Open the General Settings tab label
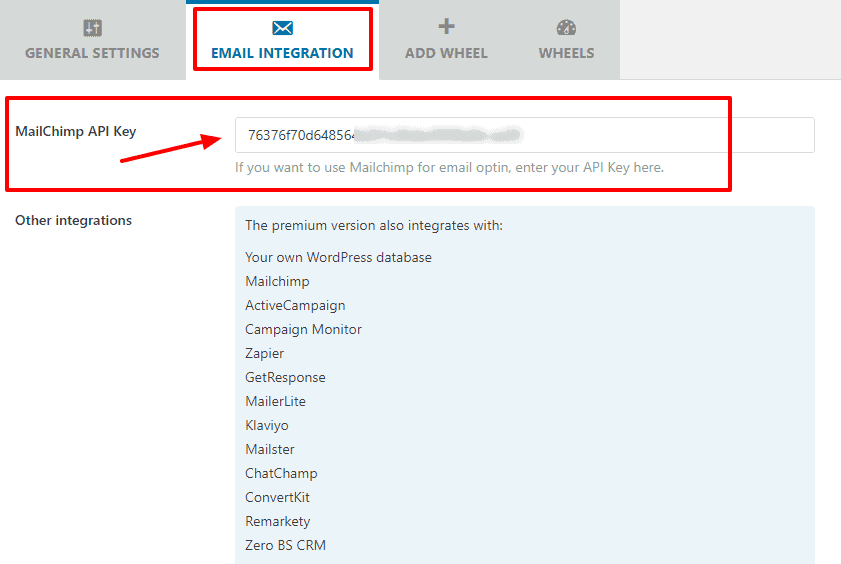Screen dimensions: 841x564 [x=92, y=53]
